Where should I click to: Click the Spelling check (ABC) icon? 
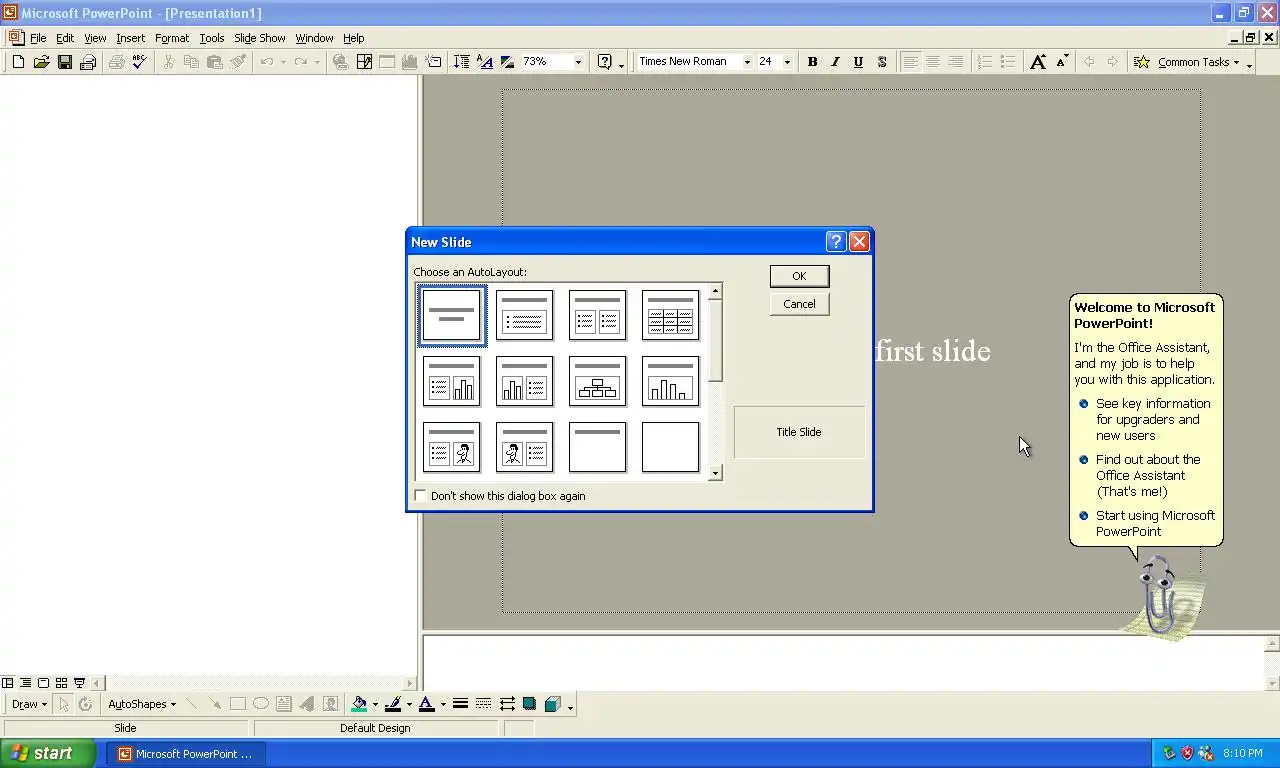click(140, 62)
